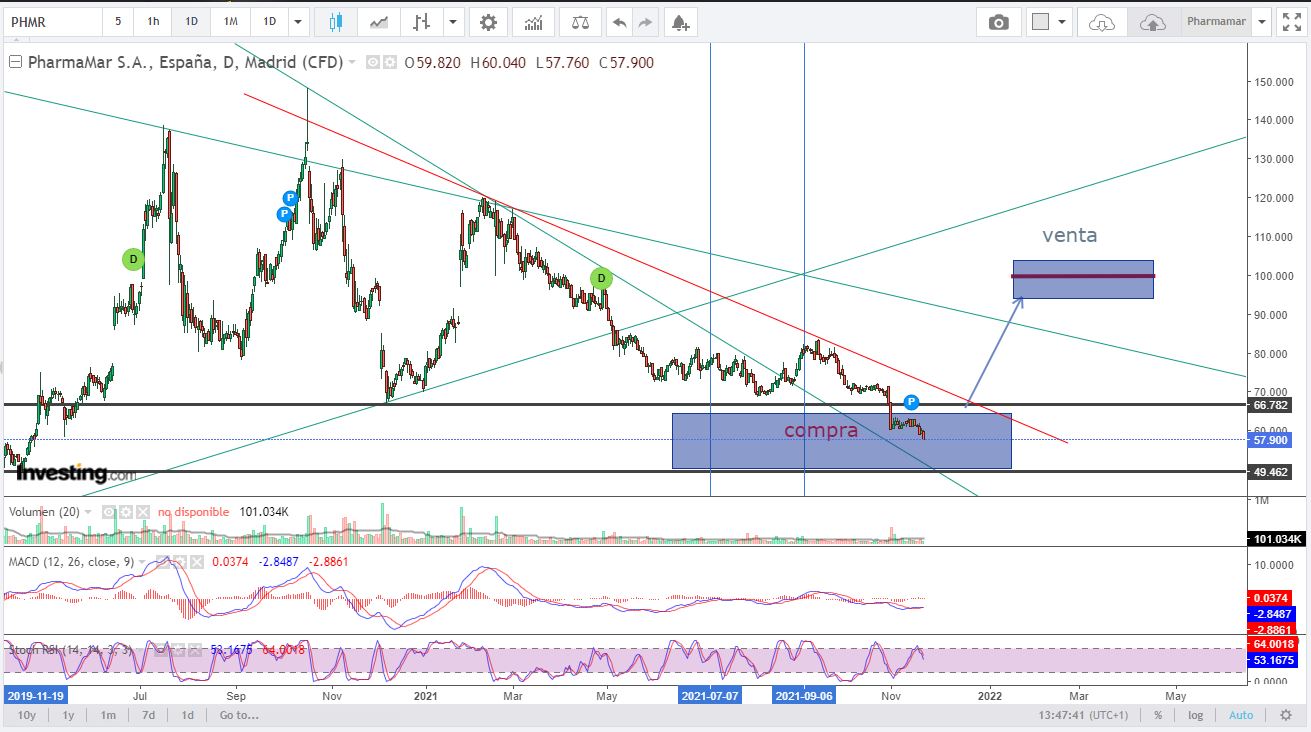Select the 1M interval
The width and height of the screenshot is (1311, 732).
(x=230, y=22)
